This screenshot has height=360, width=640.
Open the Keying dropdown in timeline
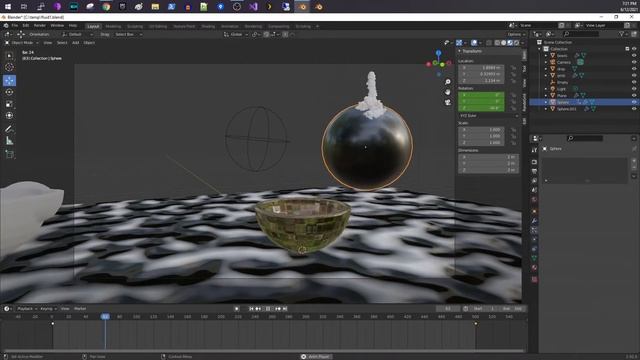(x=49, y=309)
